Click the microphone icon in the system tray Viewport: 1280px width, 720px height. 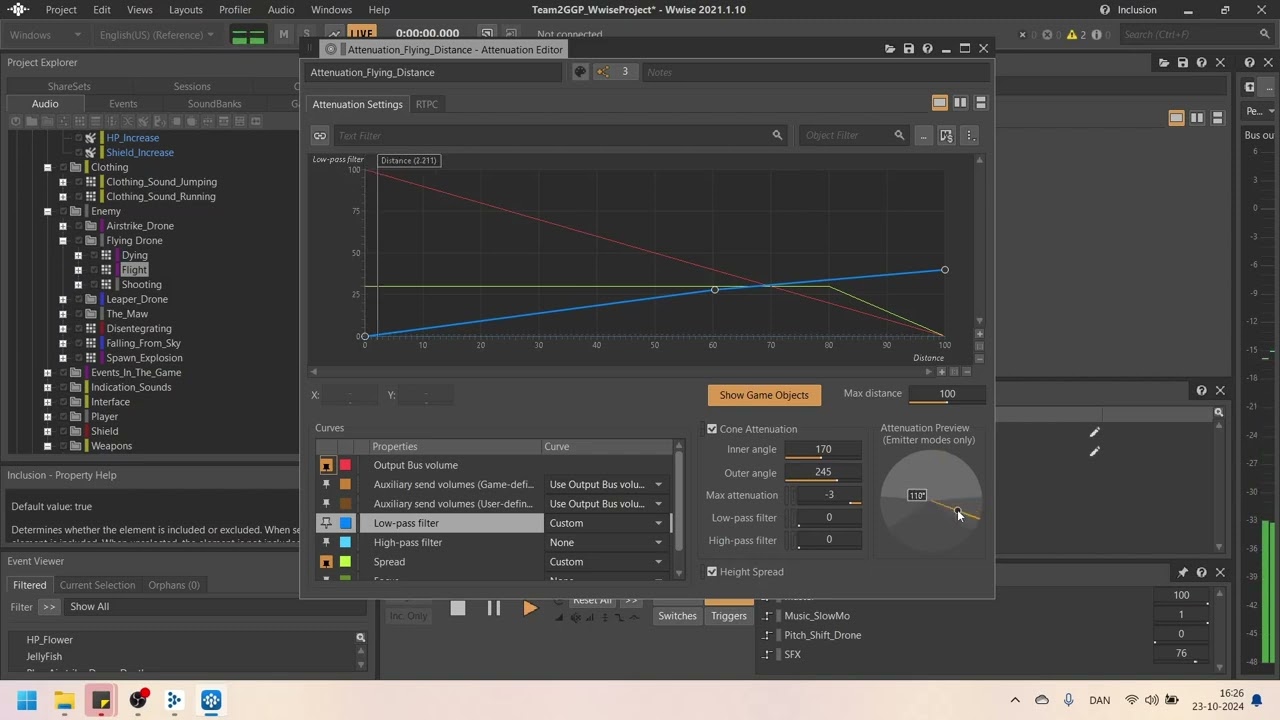click(1069, 701)
